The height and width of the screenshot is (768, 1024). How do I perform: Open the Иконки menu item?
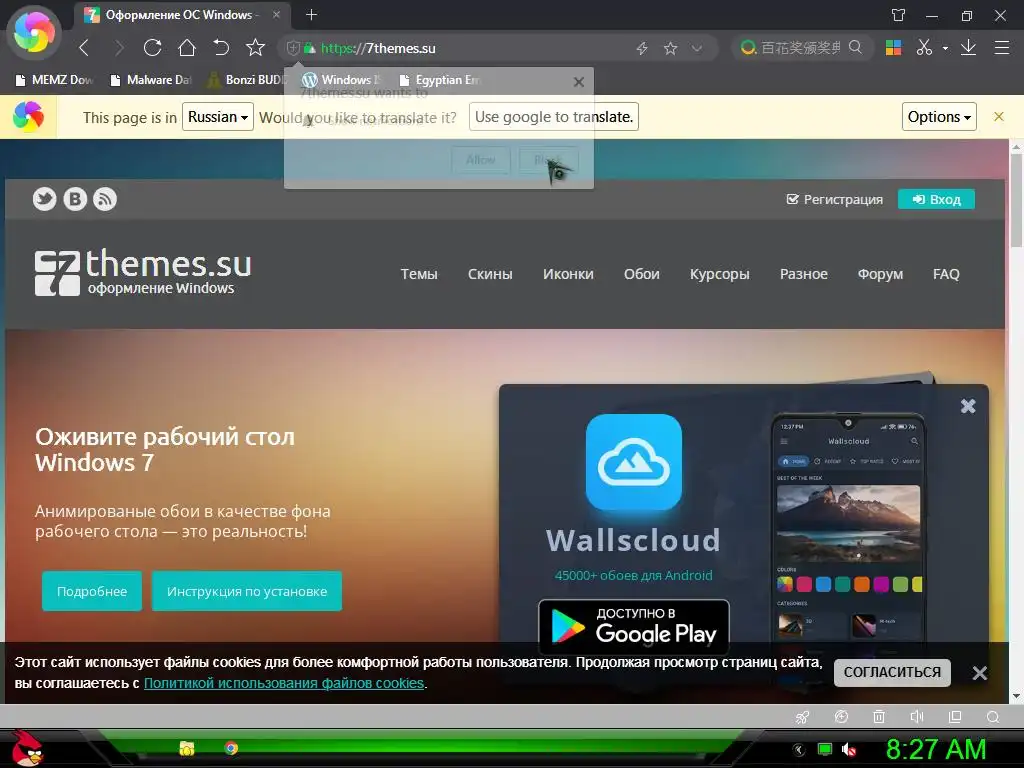pyautogui.click(x=568, y=274)
